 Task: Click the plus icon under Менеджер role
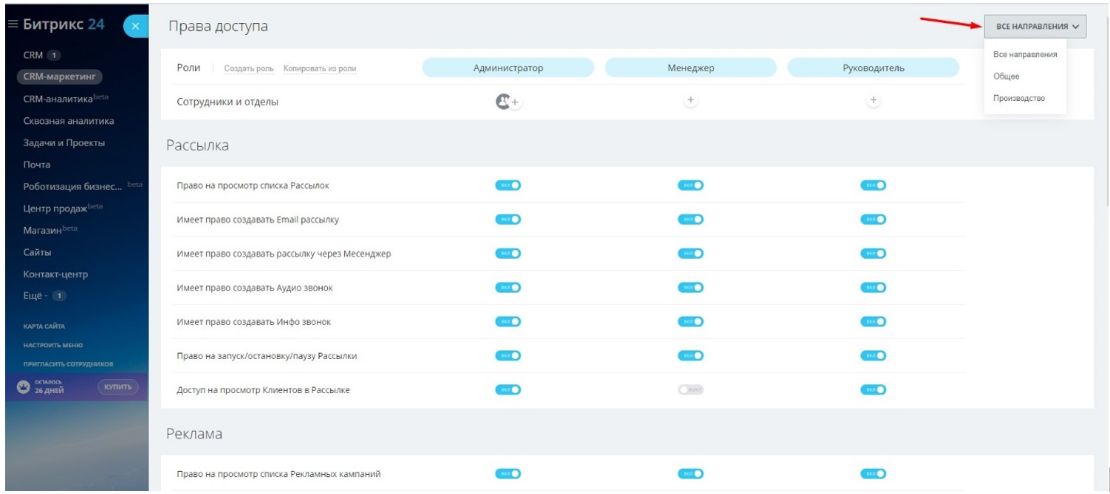click(691, 101)
